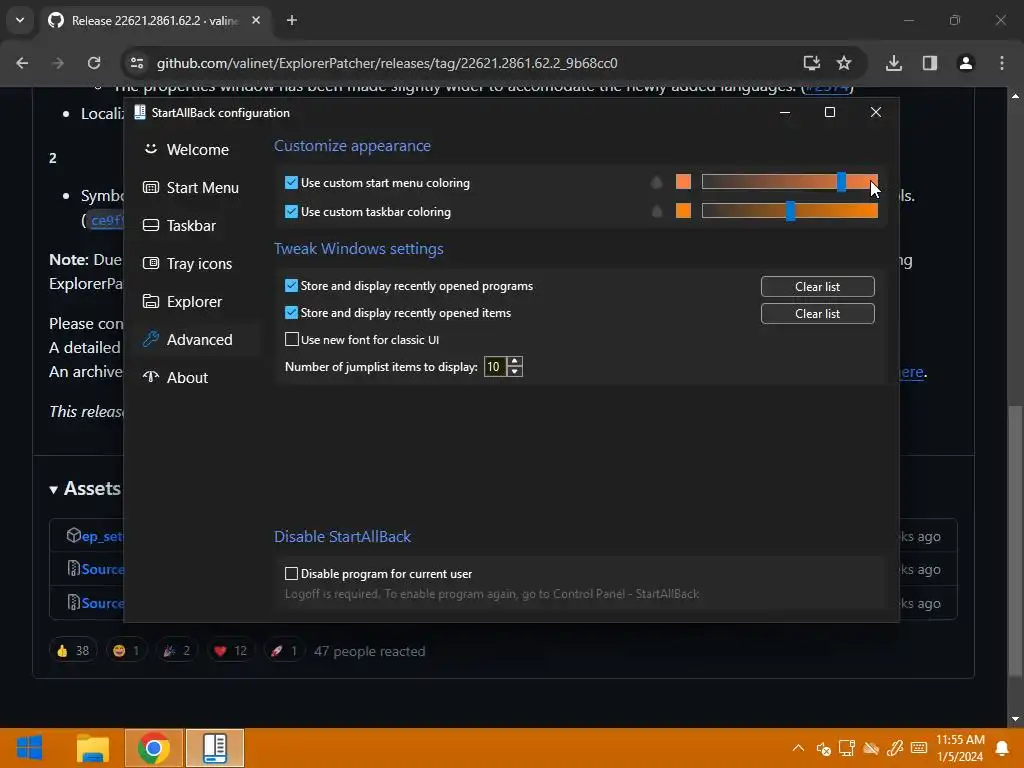Toggle Use custom taskbar coloring checkbox

pyautogui.click(x=291, y=212)
